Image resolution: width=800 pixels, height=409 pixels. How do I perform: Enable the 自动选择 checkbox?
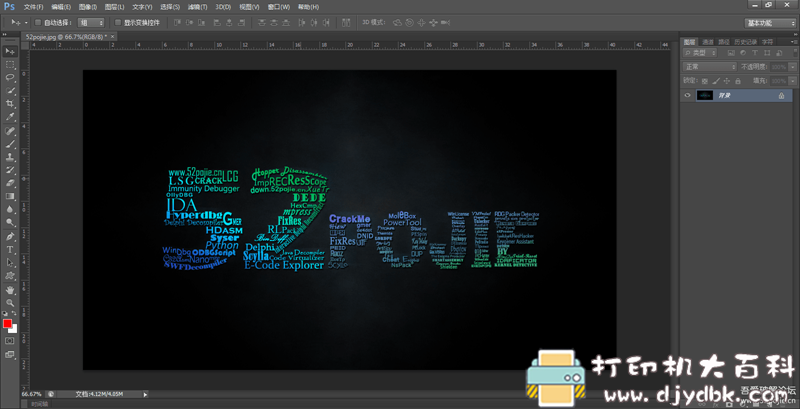pos(38,22)
